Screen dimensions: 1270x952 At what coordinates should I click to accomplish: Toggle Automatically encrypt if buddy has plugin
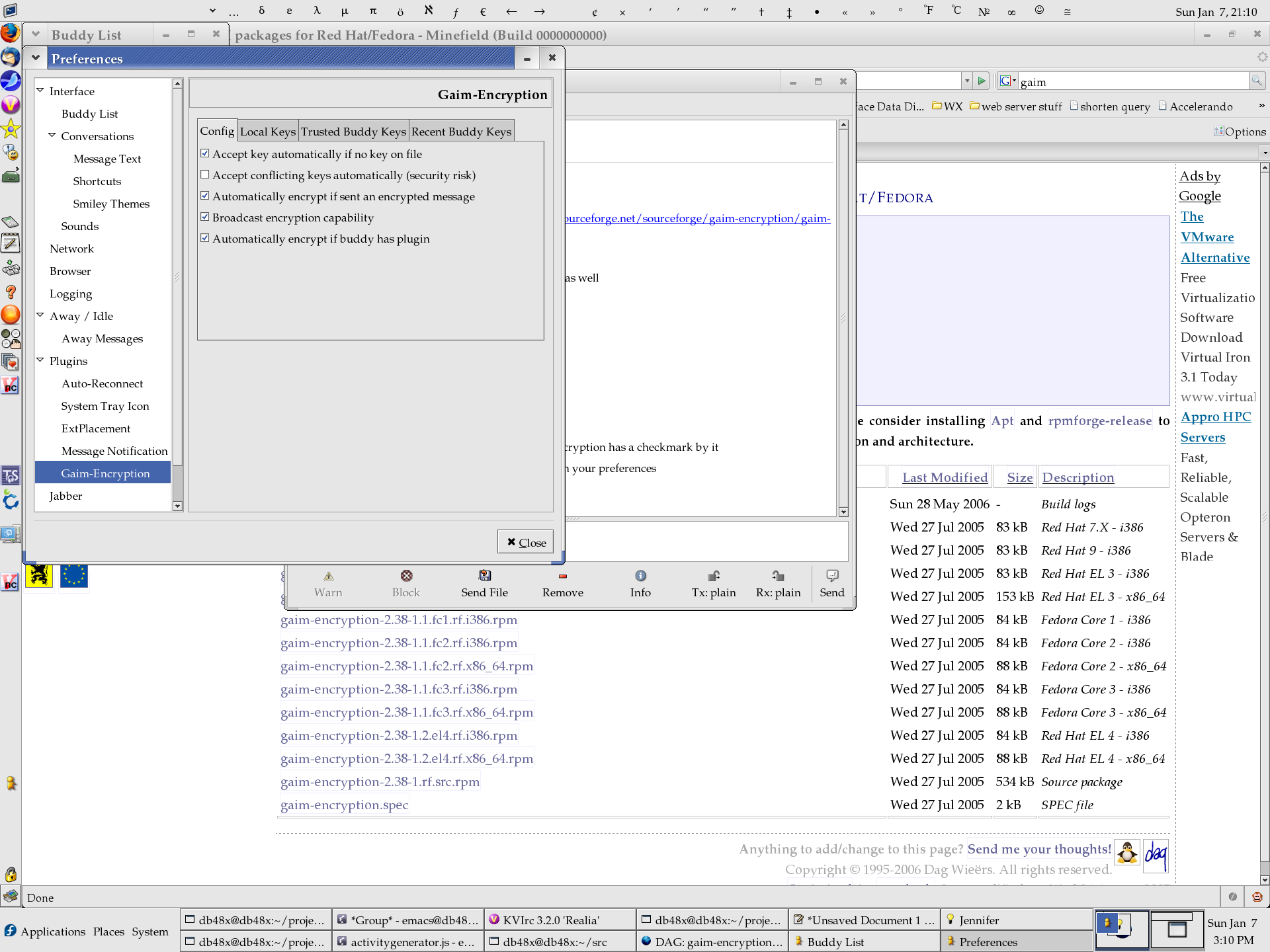205,238
